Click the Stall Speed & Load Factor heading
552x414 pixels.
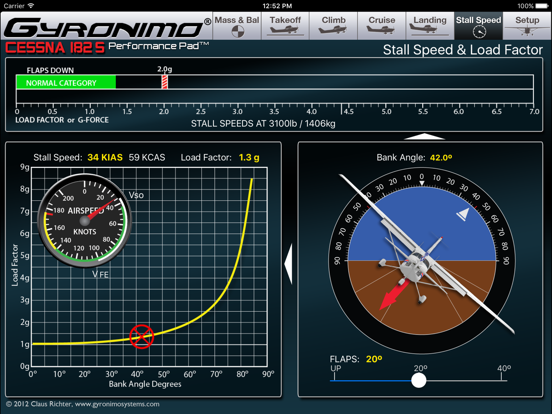pyautogui.click(x=463, y=50)
